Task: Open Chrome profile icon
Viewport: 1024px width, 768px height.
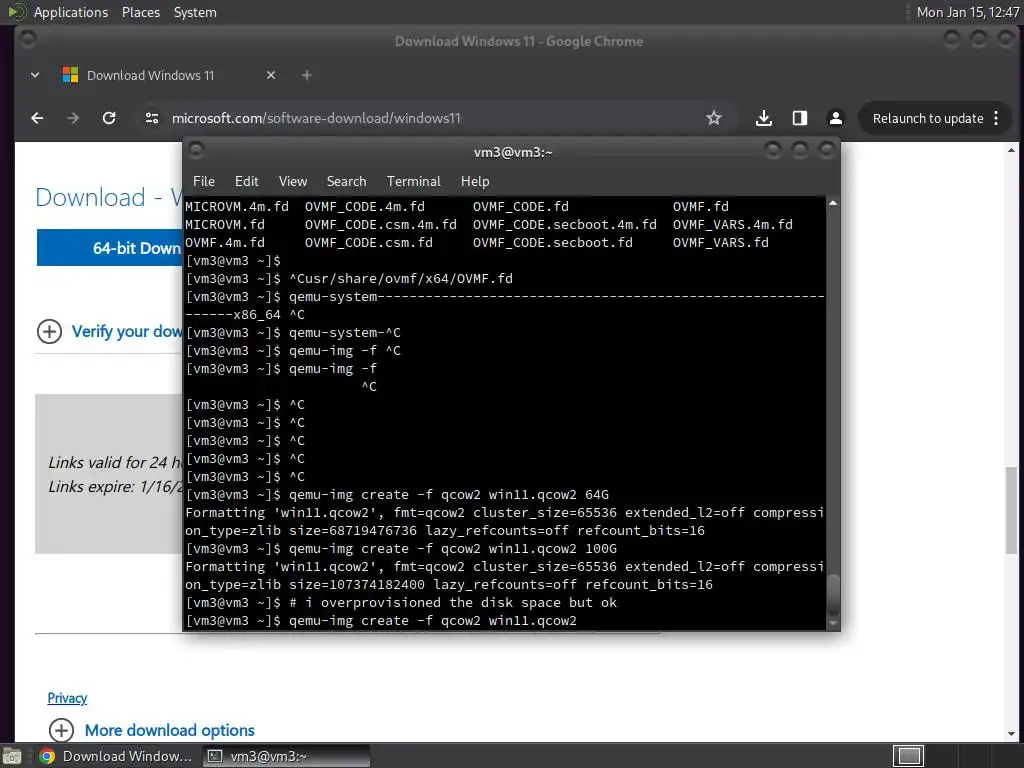Action: [835, 118]
